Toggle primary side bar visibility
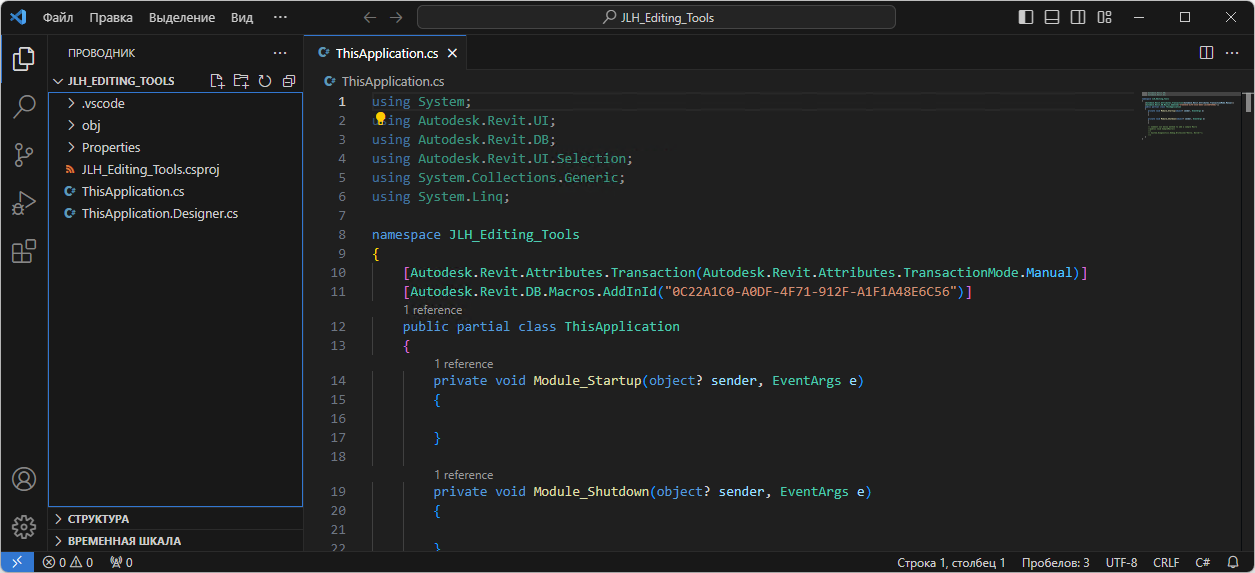Screen dimensions: 1255x573 tap(1026, 17)
